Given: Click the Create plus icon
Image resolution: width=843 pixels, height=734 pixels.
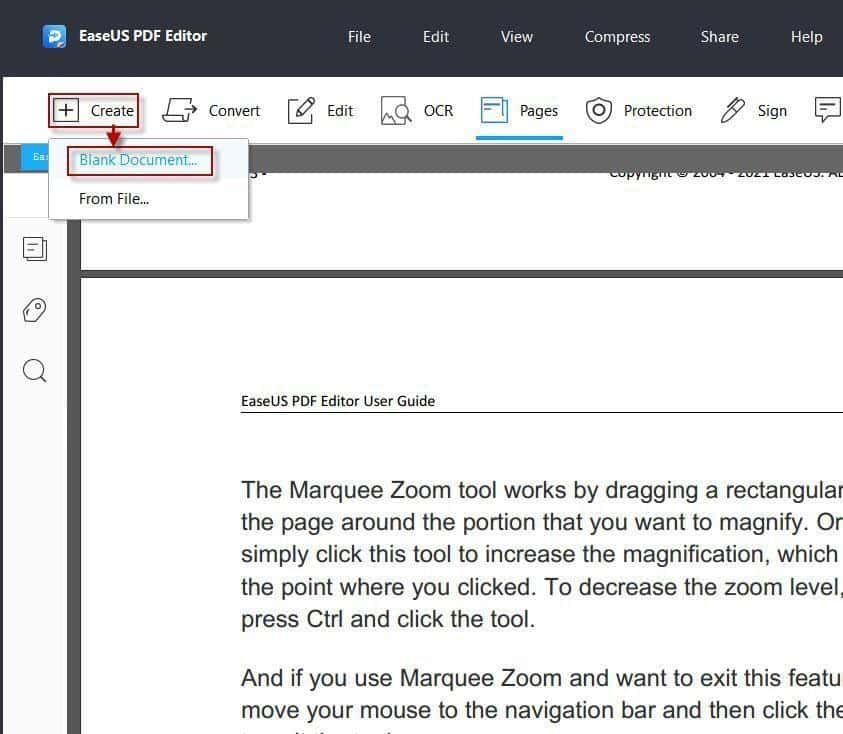Looking at the screenshot, I should coord(66,110).
